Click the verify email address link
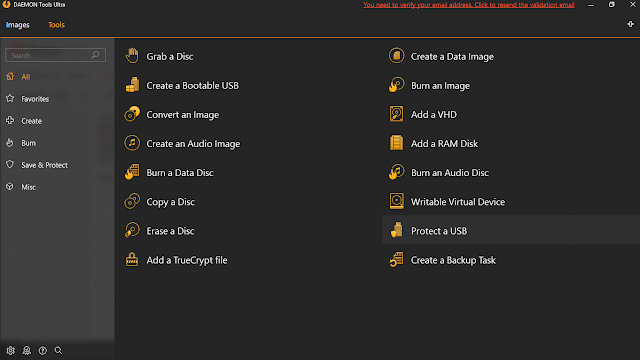Screen dimensions: 640x360 coord(469,5)
